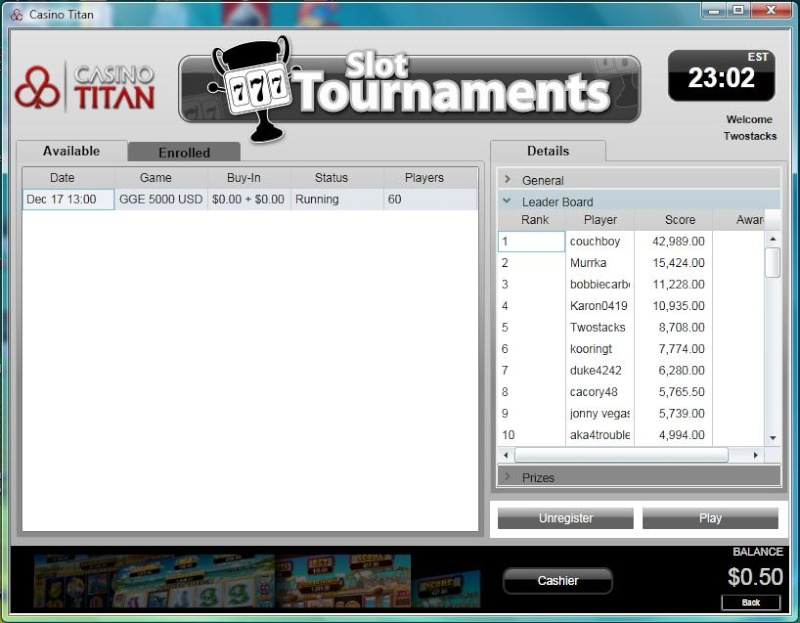The image size is (800, 623).
Task: Click the horizontal scroll left arrow
Action: click(x=506, y=455)
